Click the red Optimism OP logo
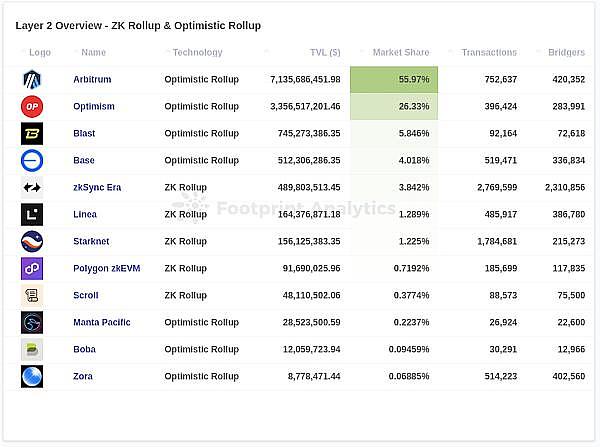 pyautogui.click(x=32, y=106)
